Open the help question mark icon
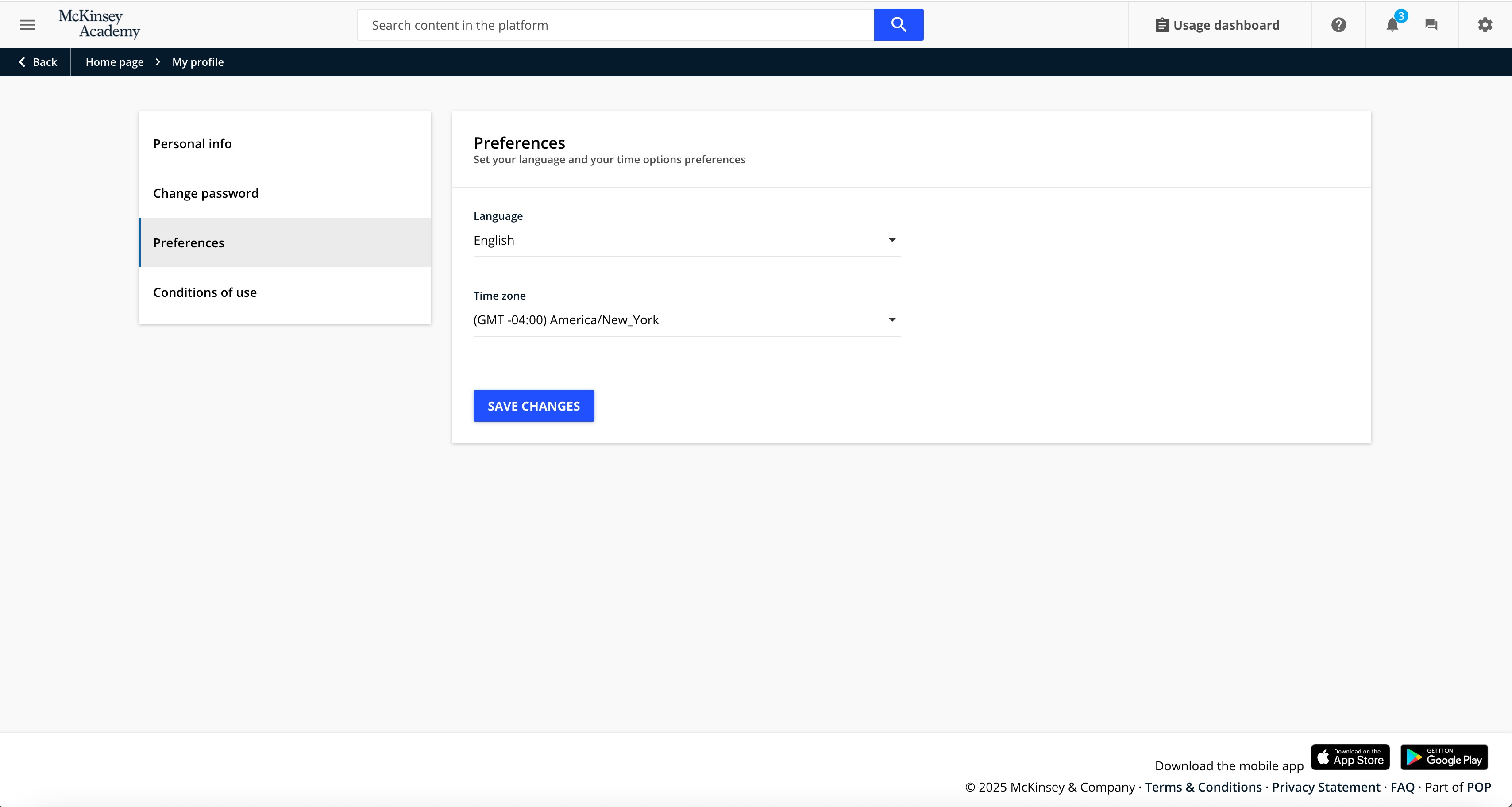 [x=1338, y=25]
